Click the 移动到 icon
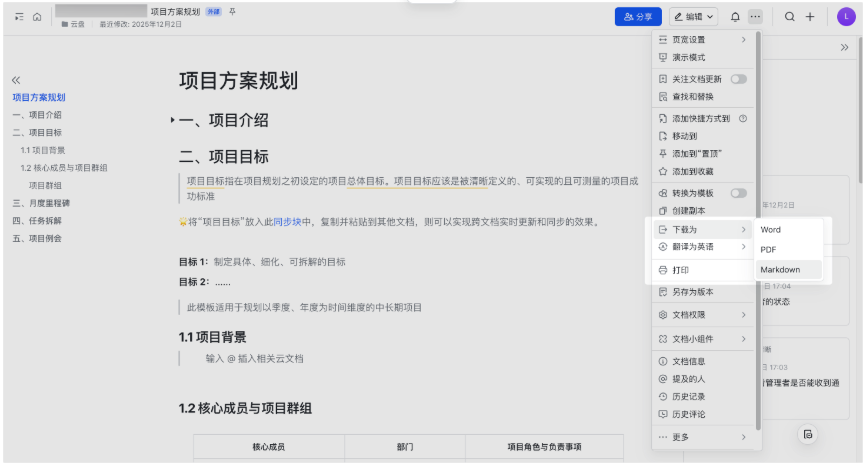Image resolution: width=868 pixels, height=468 pixels. click(x=663, y=136)
